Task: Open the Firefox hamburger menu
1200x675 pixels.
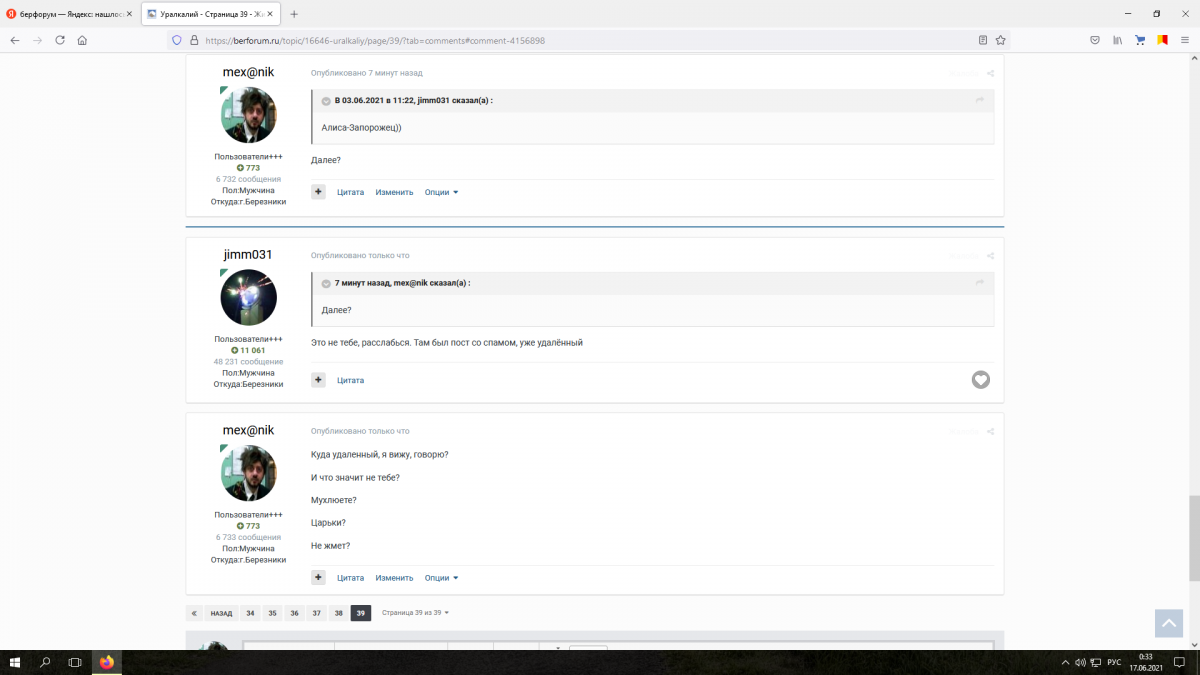Action: click(x=1185, y=40)
